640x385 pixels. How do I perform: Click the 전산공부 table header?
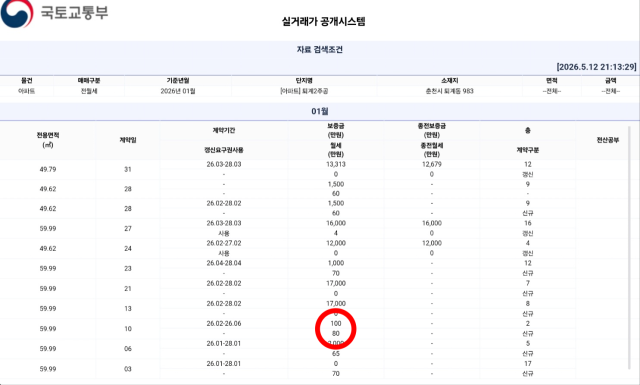608,140
